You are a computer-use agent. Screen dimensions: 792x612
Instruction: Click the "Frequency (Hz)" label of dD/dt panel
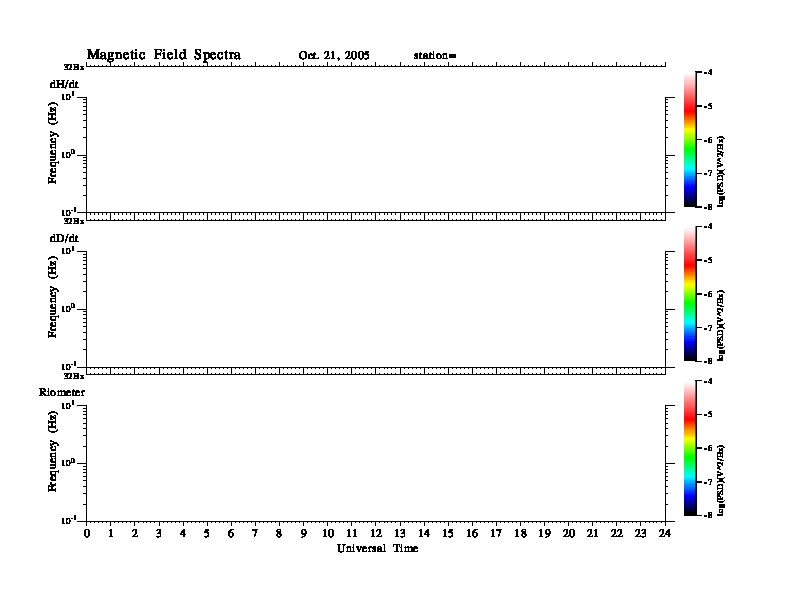tap(53, 297)
